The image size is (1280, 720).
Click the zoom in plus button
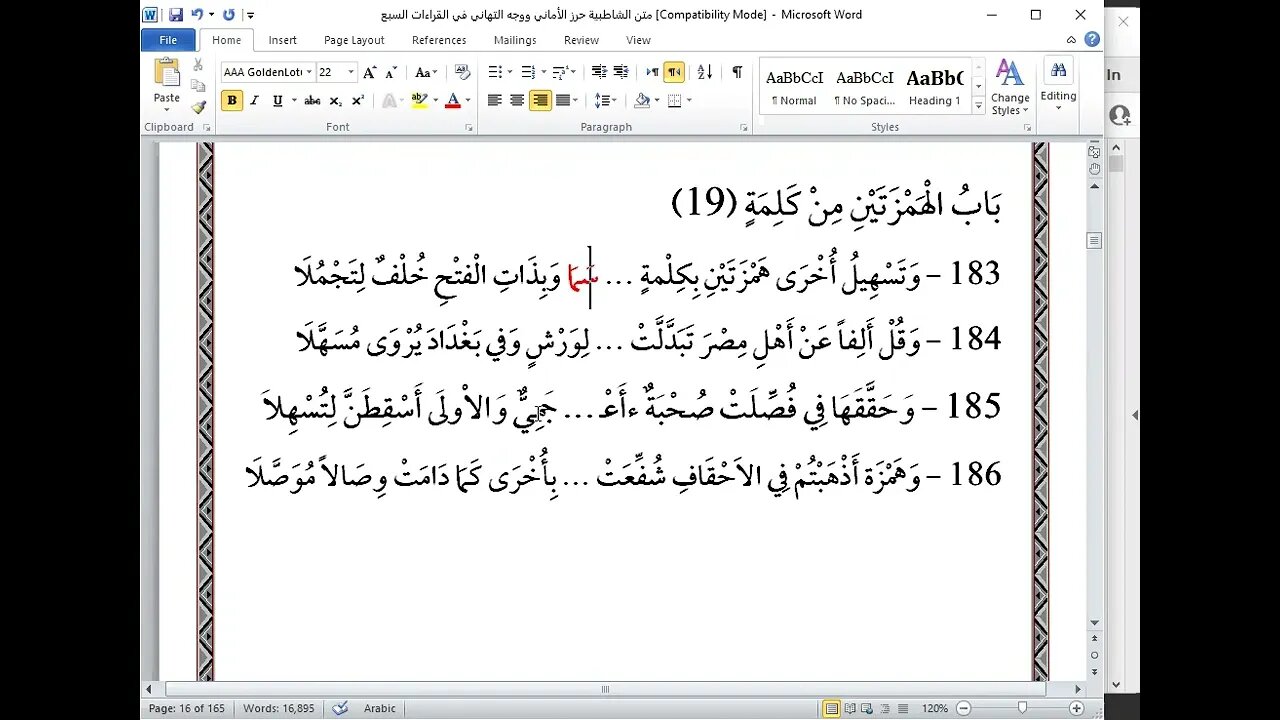[1076, 708]
